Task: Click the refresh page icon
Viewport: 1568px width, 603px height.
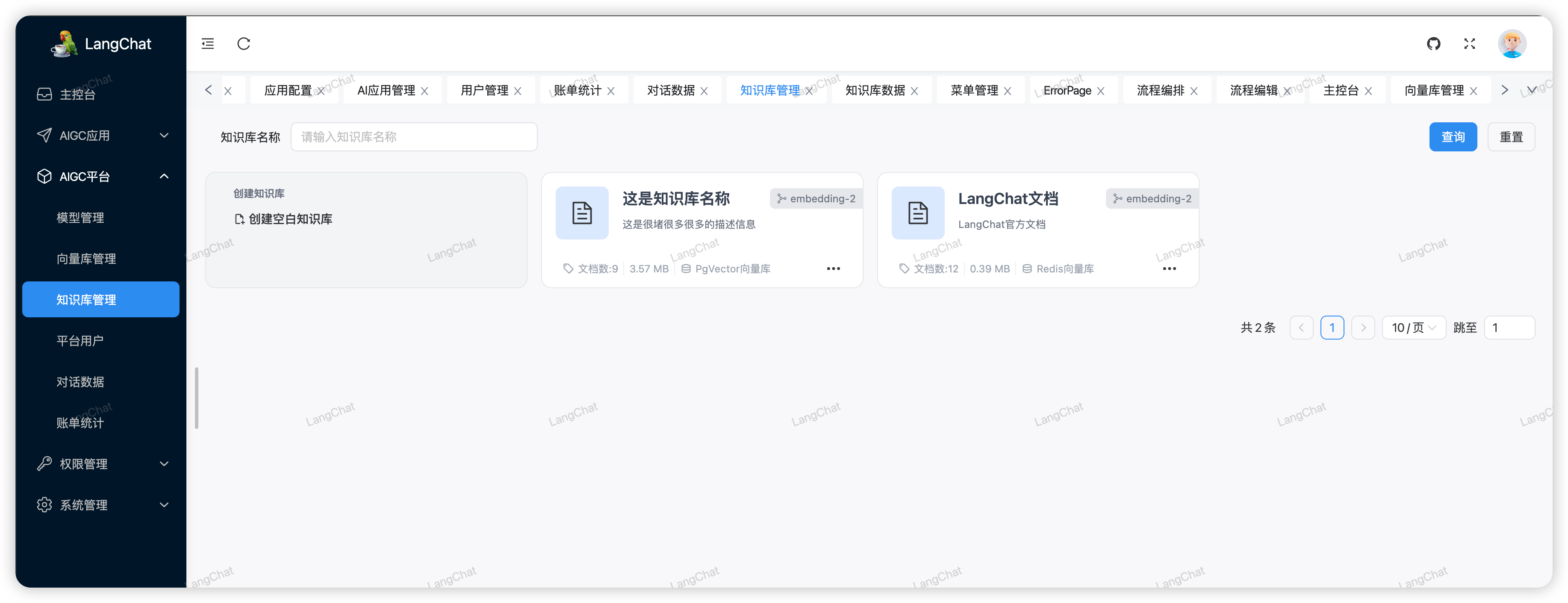Action: coord(244,44)
